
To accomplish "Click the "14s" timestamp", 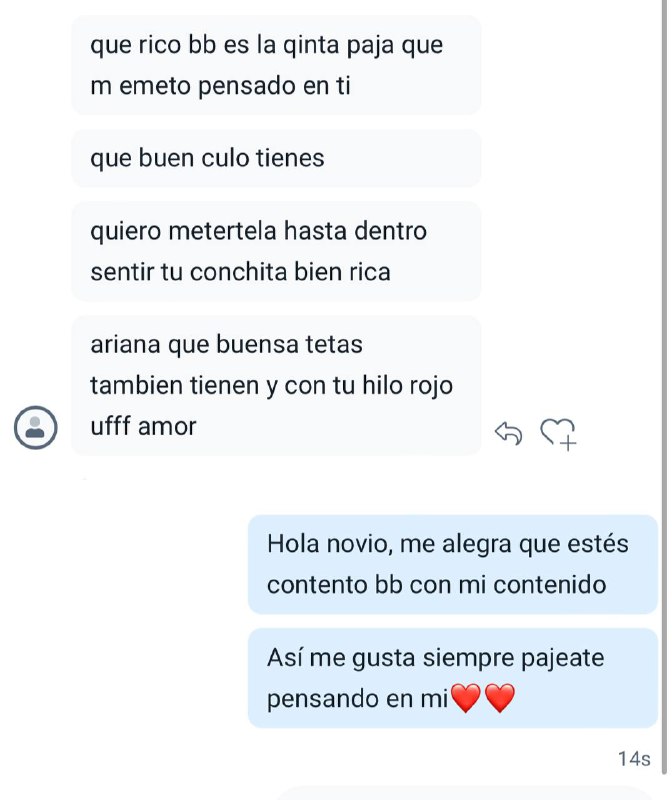I will (634, 759).
